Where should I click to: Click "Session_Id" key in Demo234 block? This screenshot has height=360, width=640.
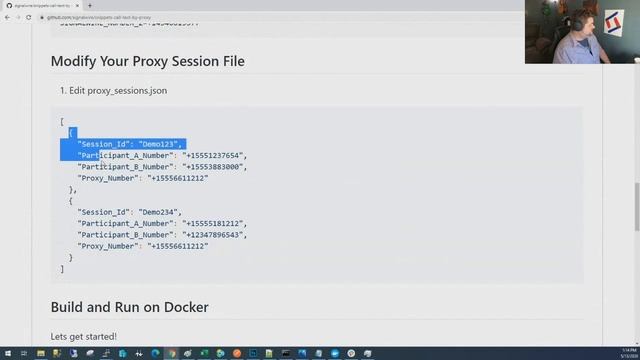point(104,212)
